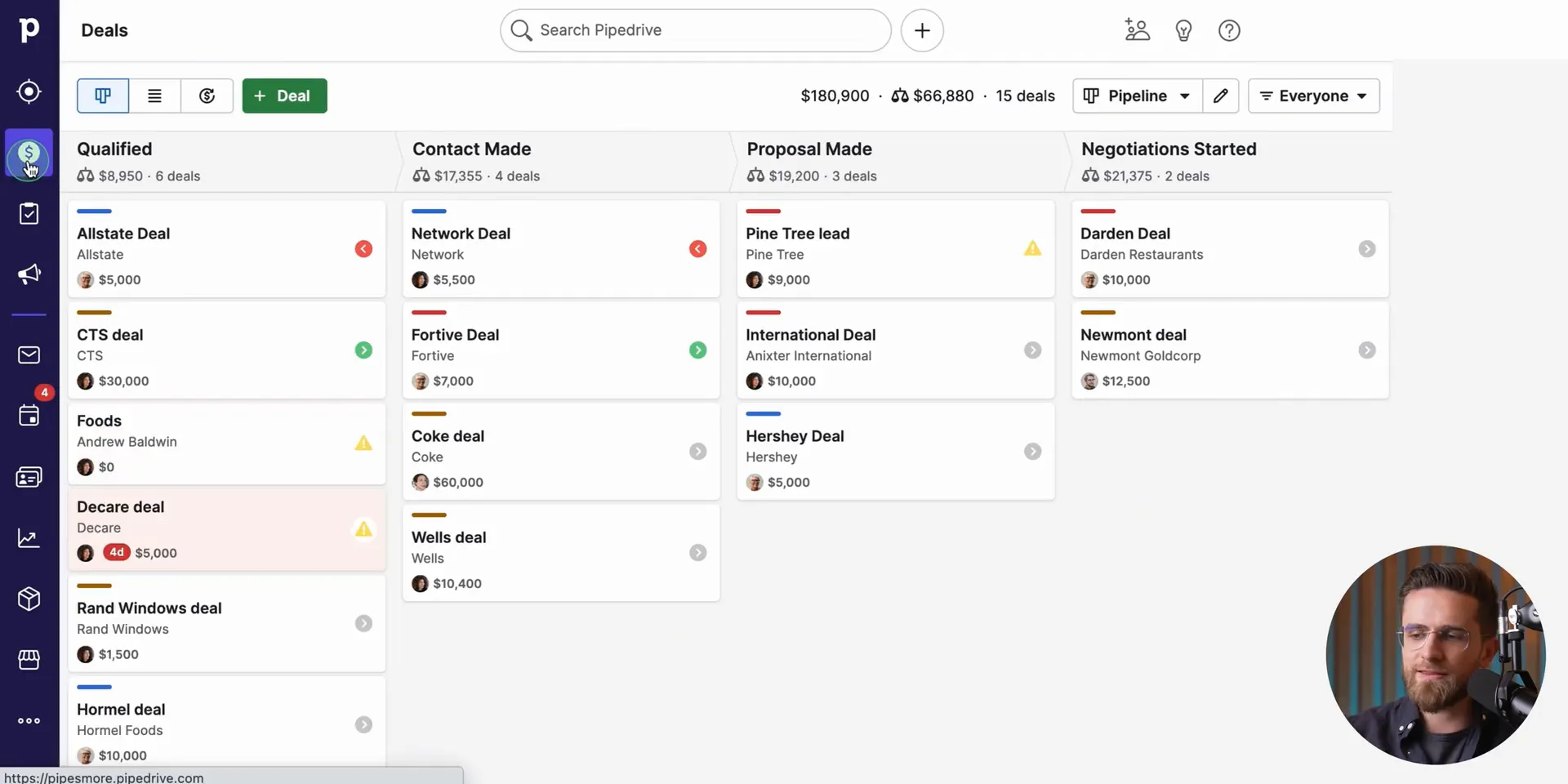
Task: Click warning triangle on Pine Tree lead
Action: tap(1033, 248)
